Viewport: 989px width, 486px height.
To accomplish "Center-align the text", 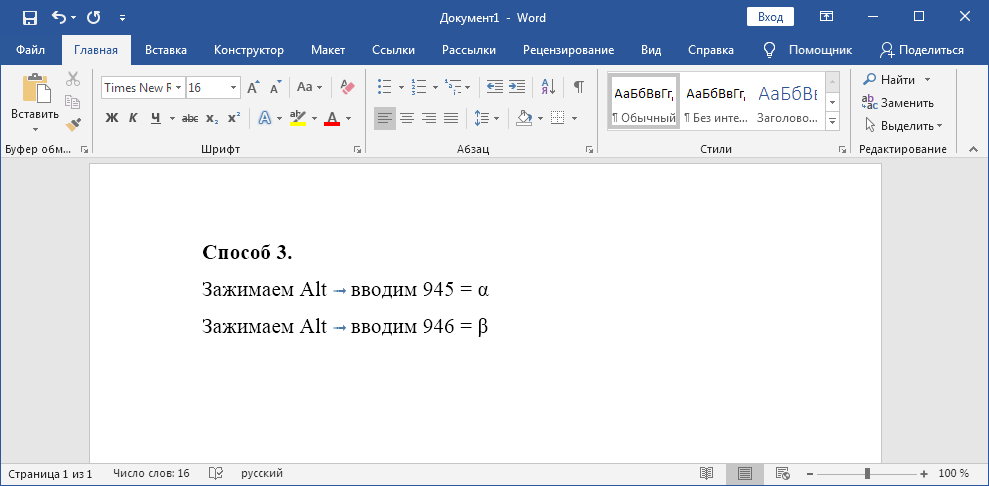I will tap(407, 118).
